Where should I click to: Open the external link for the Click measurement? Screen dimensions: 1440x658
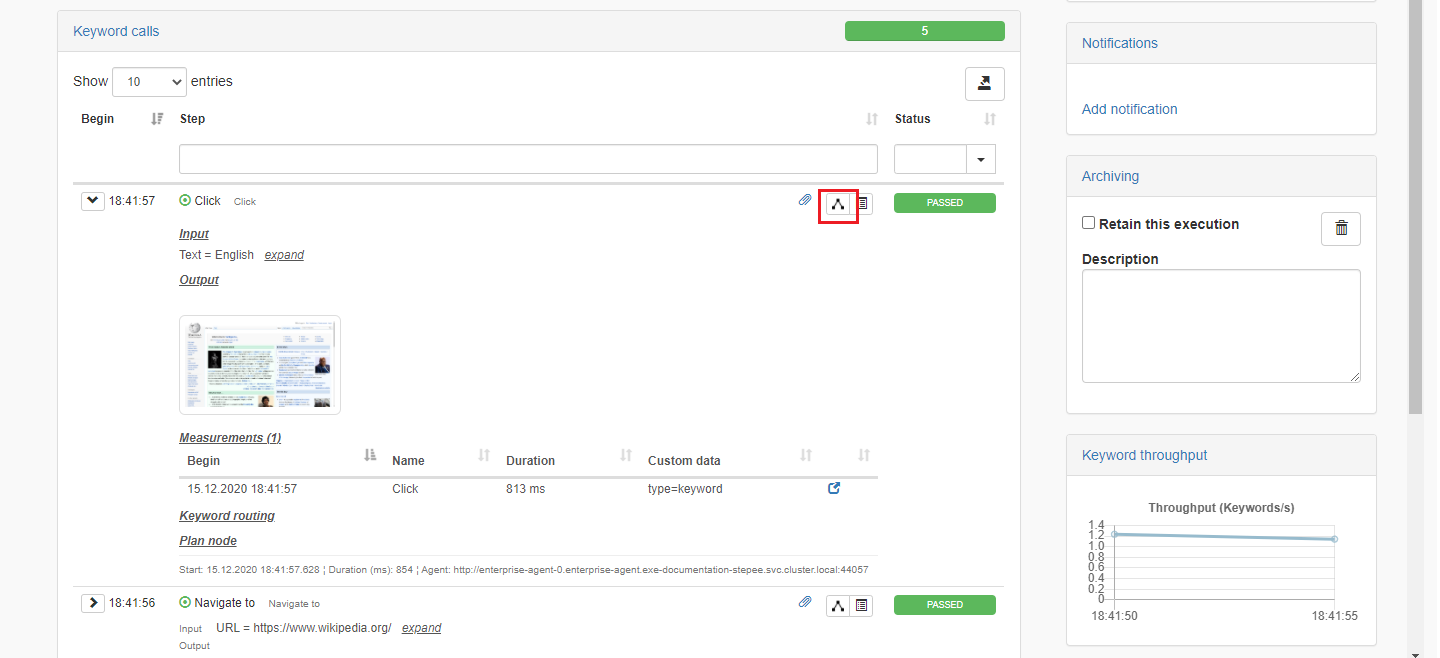point(833,489)
